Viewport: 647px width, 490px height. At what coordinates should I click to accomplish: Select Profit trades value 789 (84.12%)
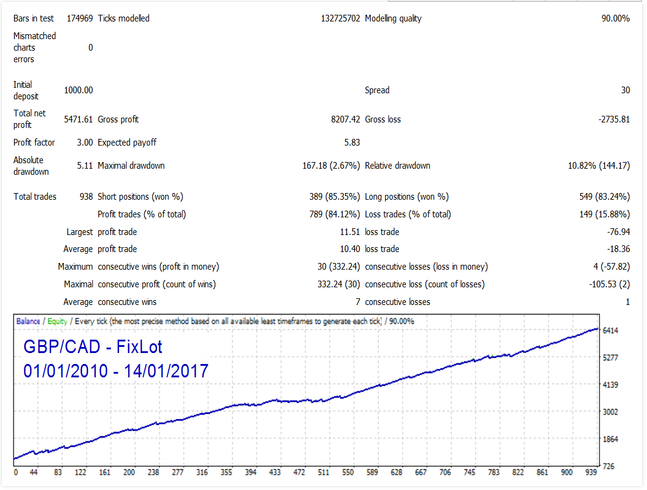335,214
